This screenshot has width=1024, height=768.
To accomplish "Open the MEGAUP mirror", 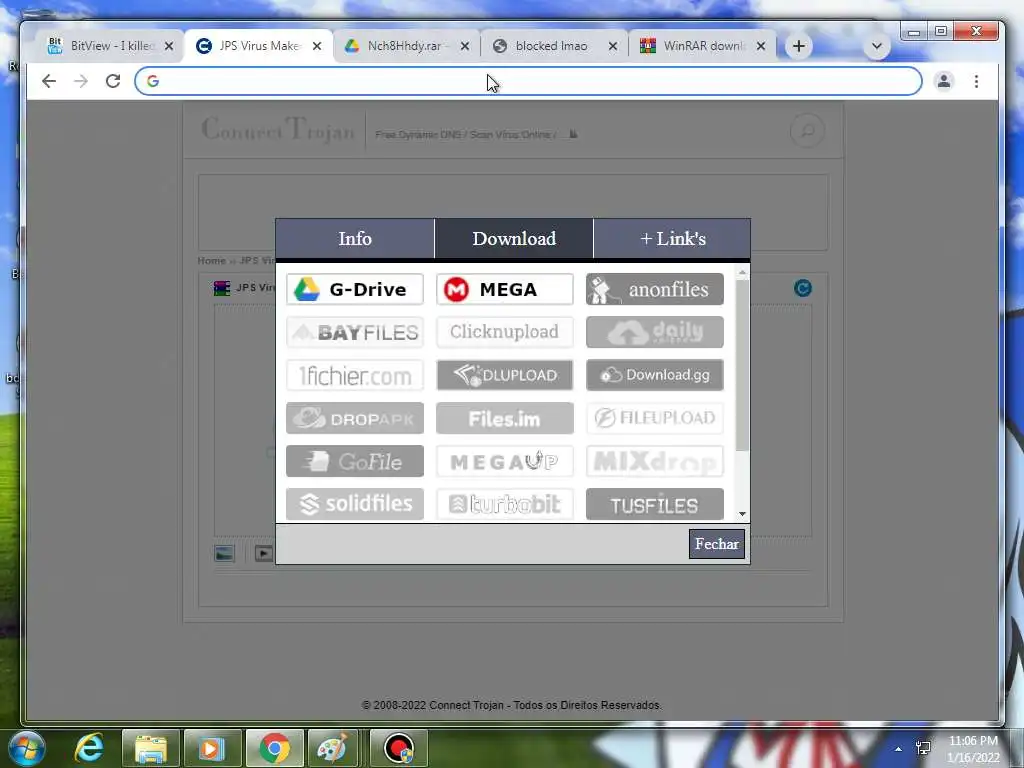I will coord(505,461).
